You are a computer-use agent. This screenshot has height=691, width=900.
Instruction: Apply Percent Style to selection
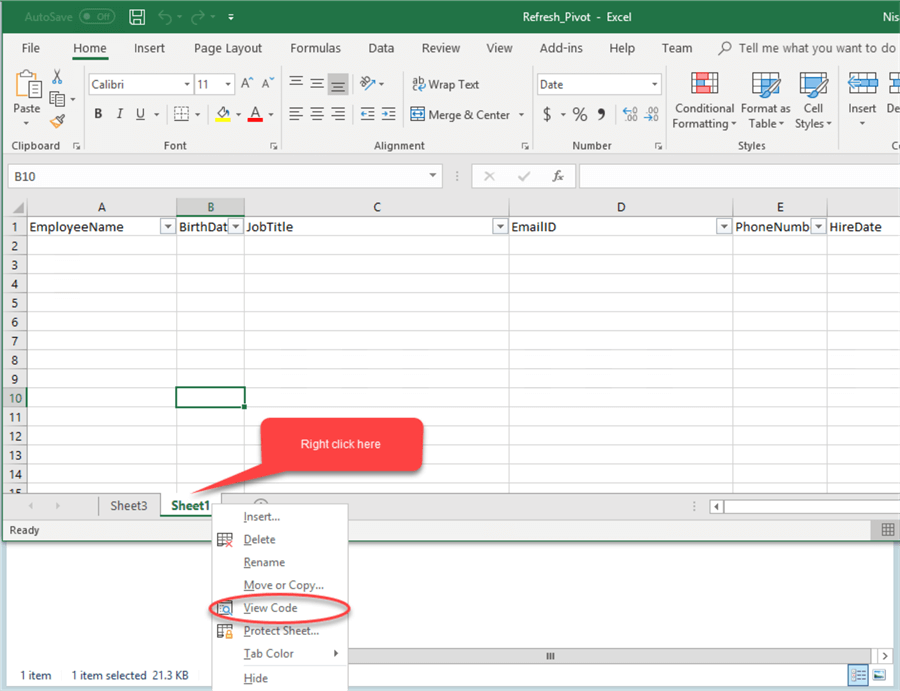pos(578,114)
